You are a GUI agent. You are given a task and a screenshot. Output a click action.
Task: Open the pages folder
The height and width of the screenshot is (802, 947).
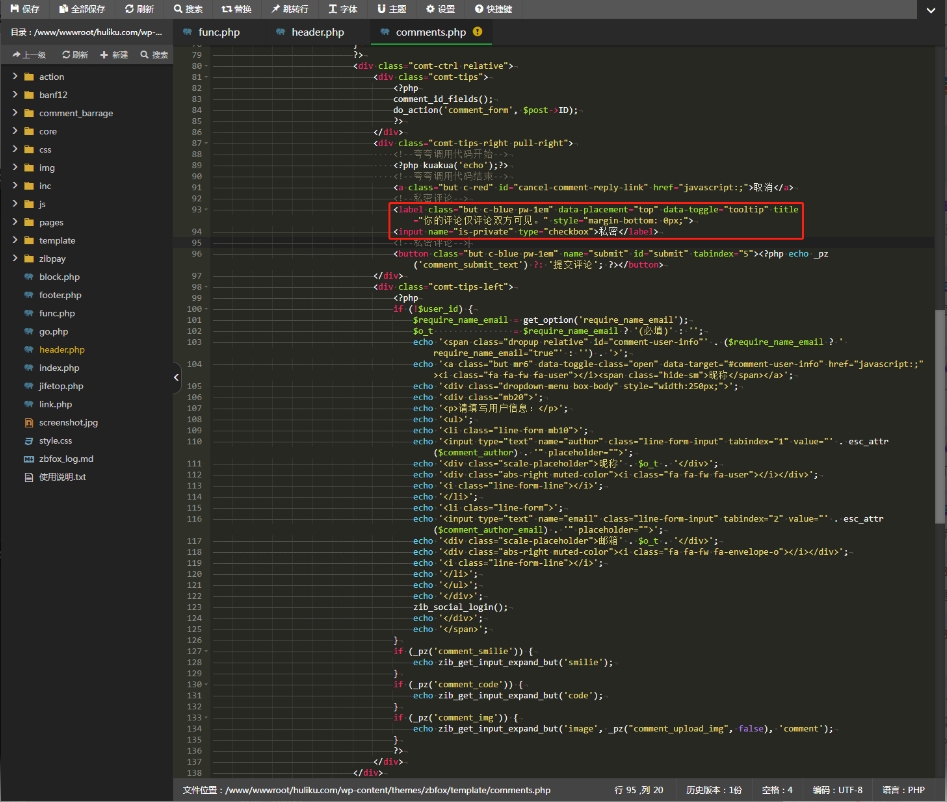click(51, 222)
